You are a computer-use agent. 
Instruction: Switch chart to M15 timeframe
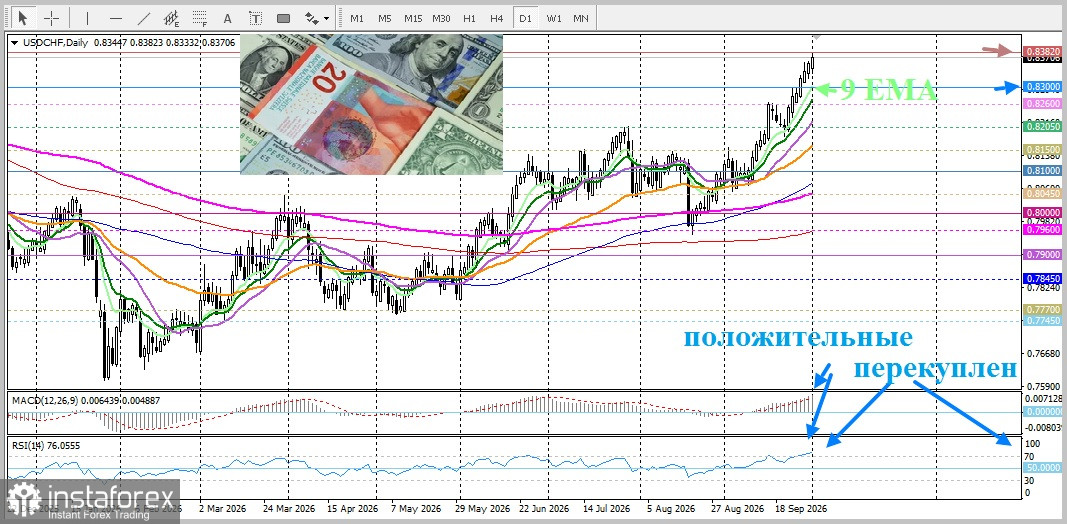(x=413, y=18)
